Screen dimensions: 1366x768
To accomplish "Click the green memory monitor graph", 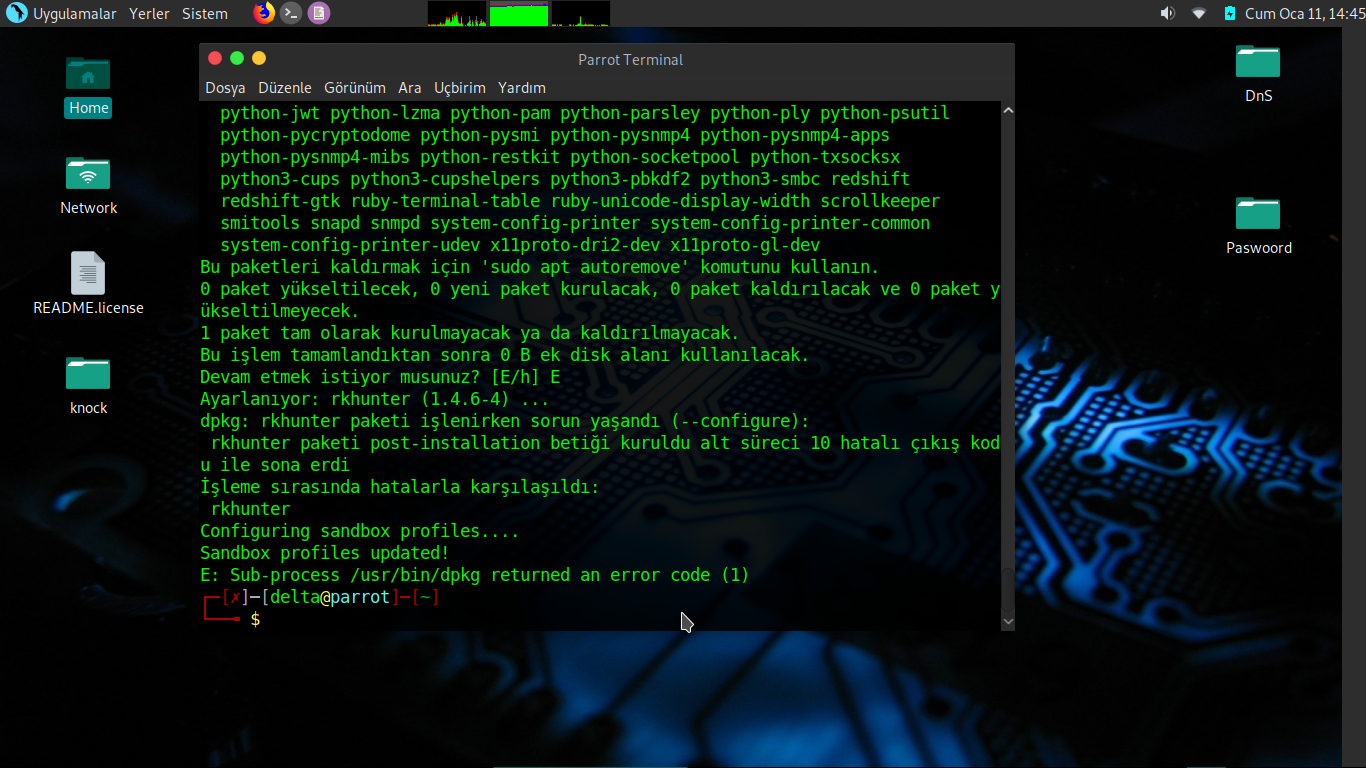I will tap(518, 13).
